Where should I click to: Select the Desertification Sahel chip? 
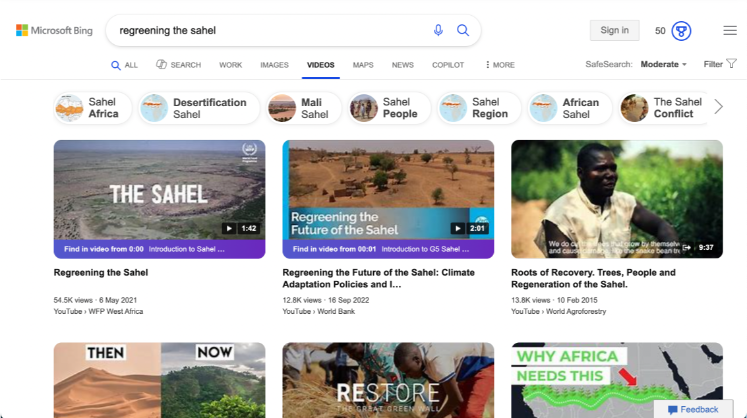(199, 108)
